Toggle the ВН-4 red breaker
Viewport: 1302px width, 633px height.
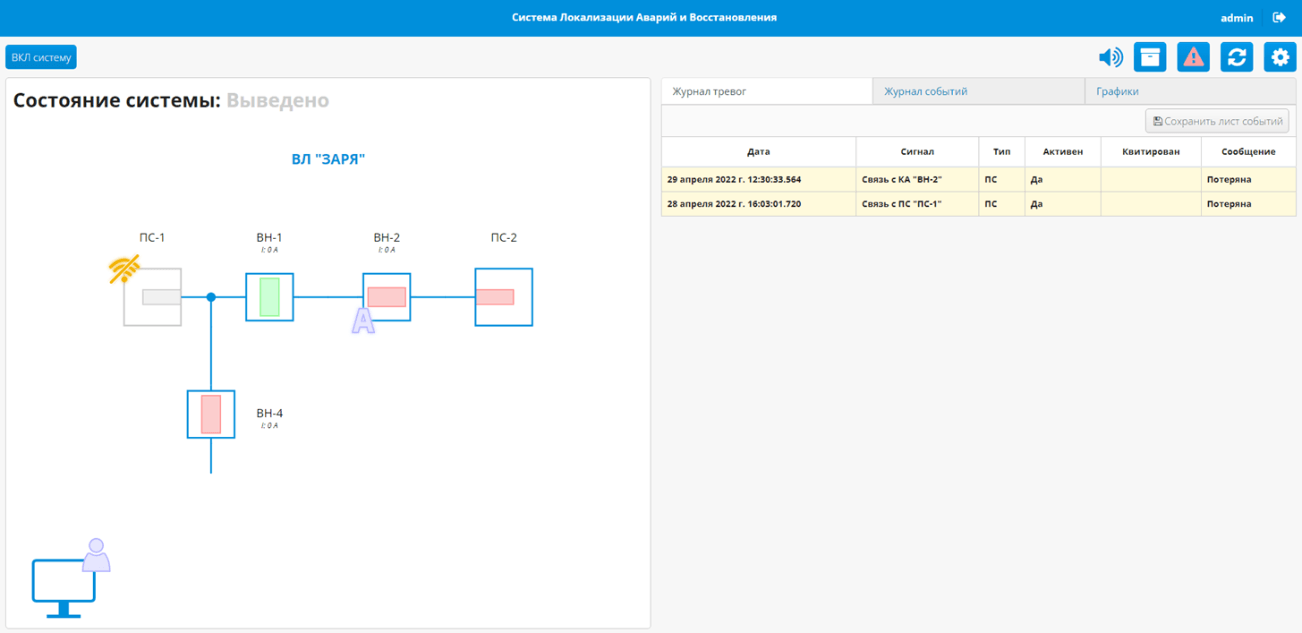point(211,414)
